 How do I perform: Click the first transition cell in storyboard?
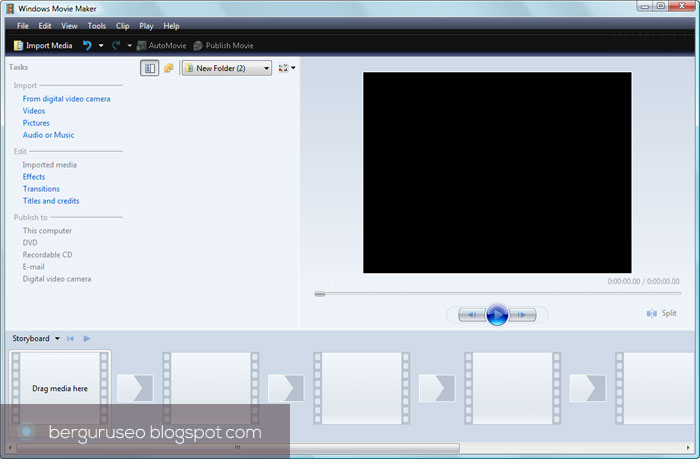135,388
